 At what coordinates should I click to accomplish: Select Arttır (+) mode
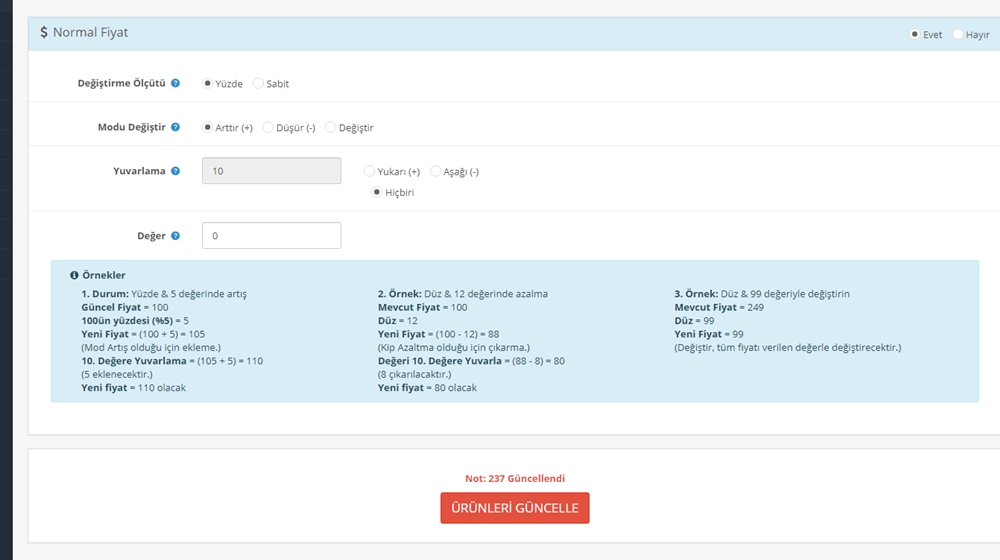[x=207, y=127]
